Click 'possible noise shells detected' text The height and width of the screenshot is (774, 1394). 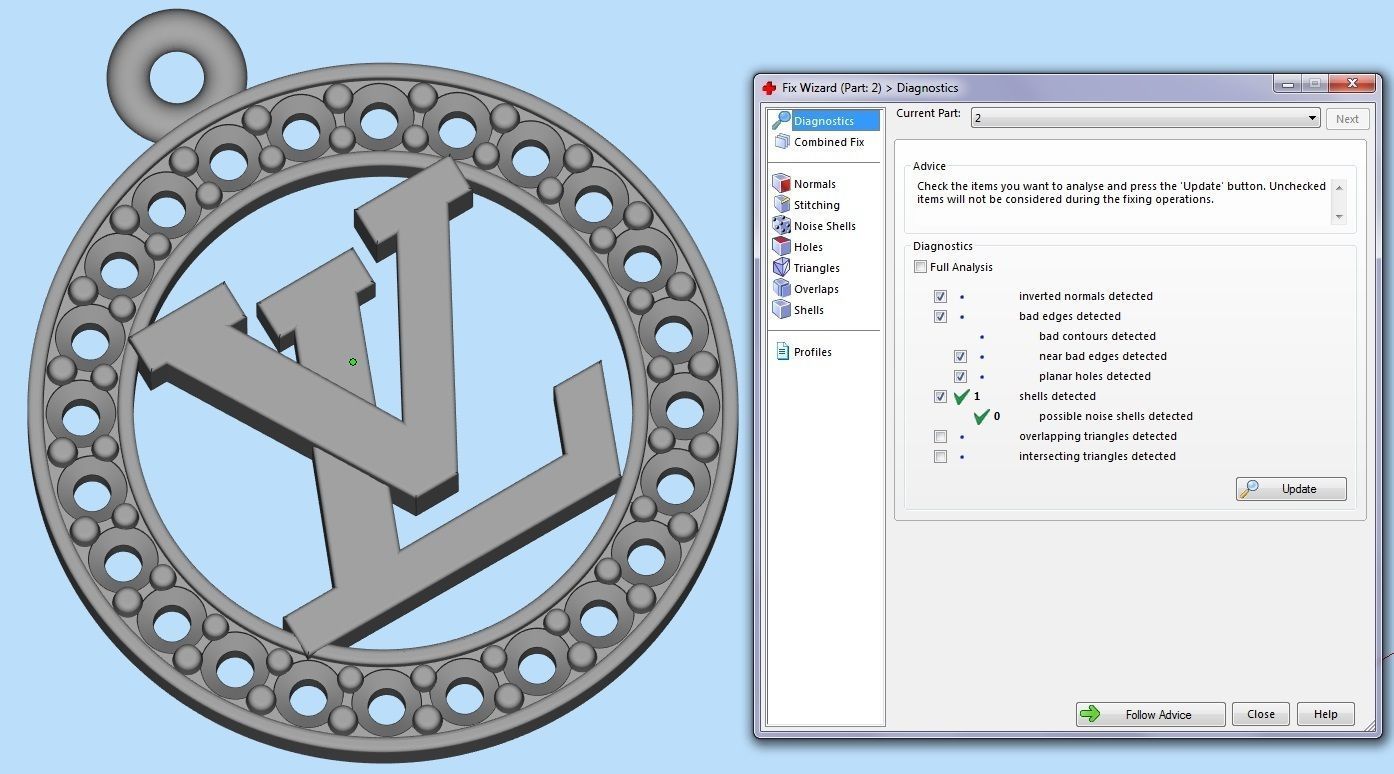[1116, 416]
